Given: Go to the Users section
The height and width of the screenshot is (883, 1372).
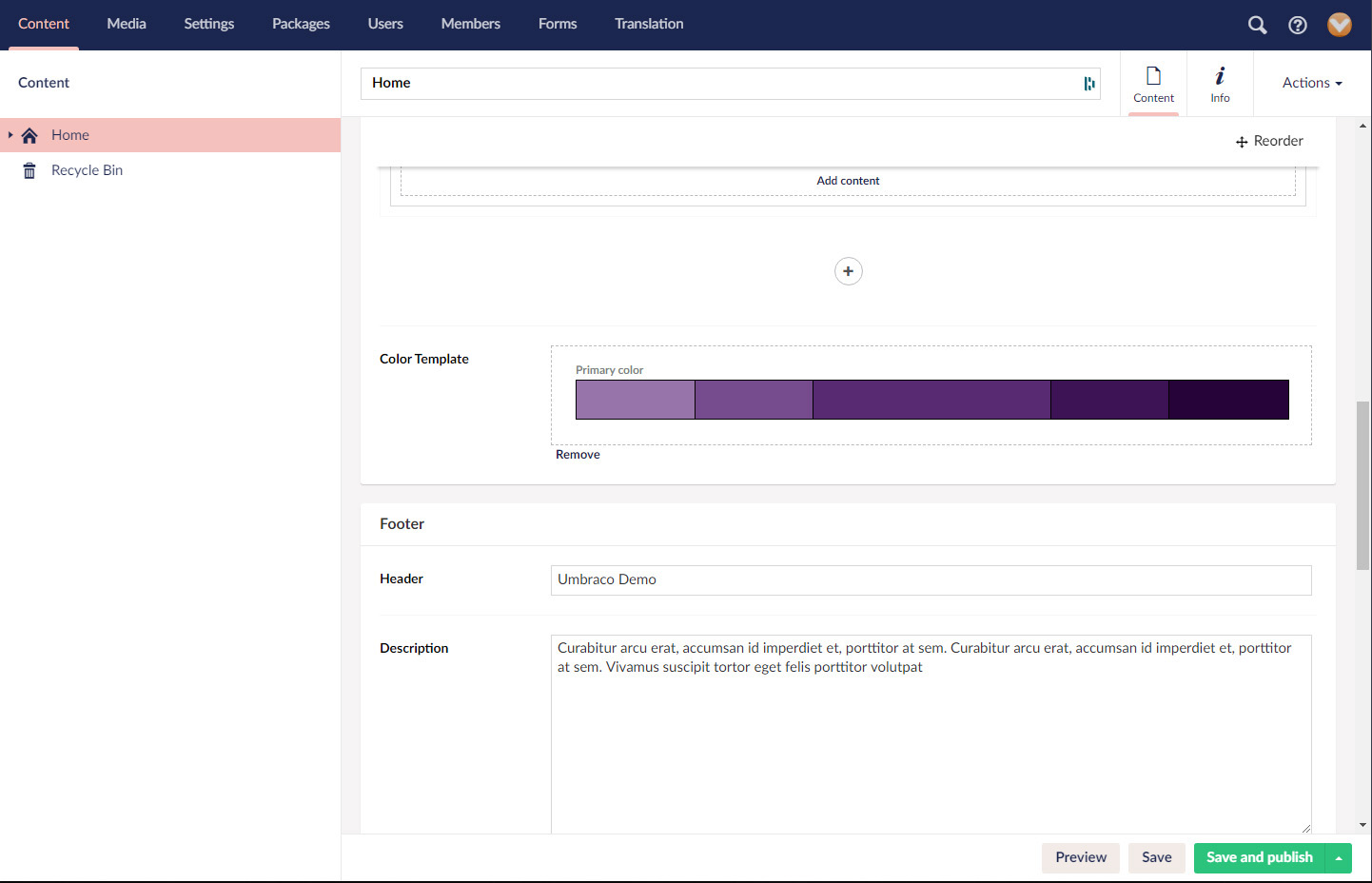Looking at the screenshot, I should (x=385, y=24).
